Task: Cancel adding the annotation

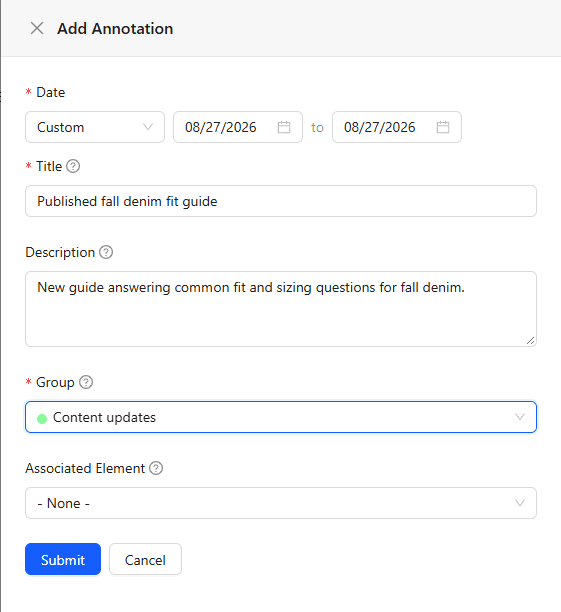Action: pos(145,559)
